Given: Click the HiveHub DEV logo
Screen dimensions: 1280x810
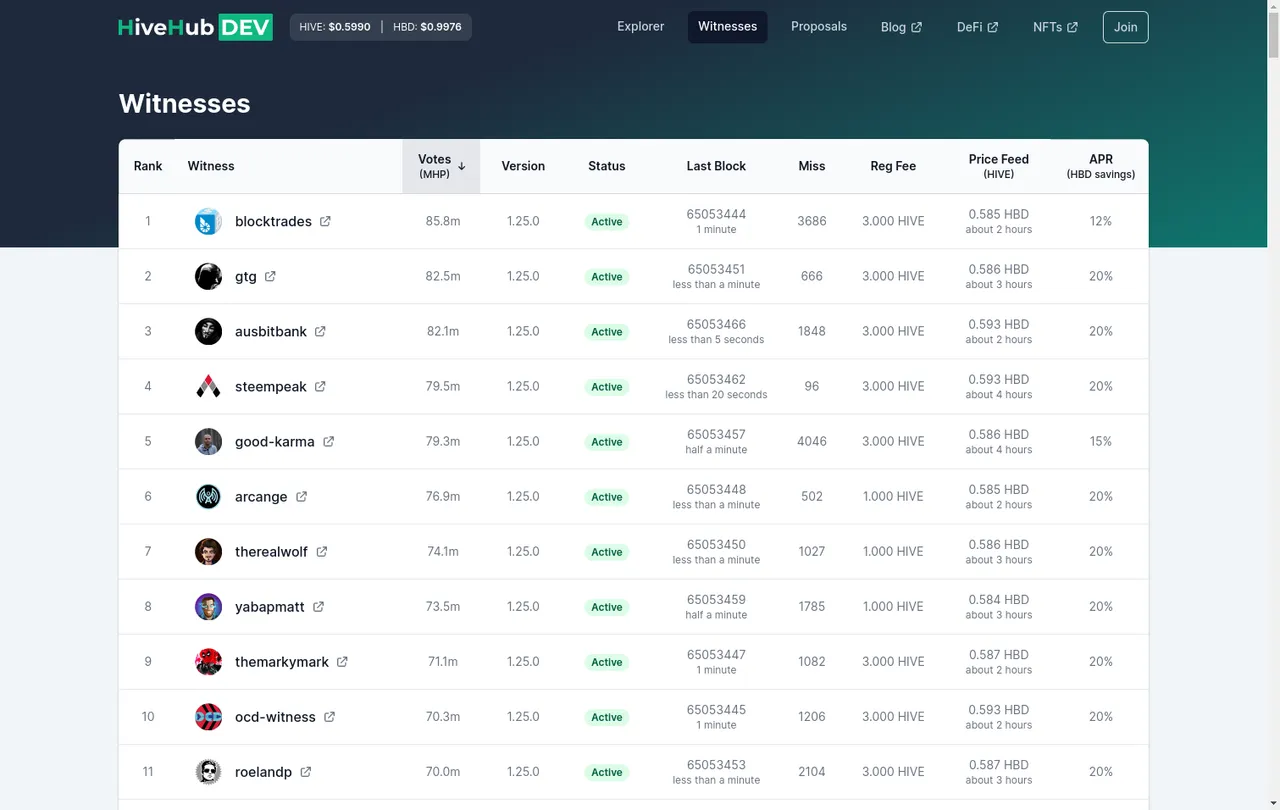Looking at the screenshot, I should click(x=195, y=27).
